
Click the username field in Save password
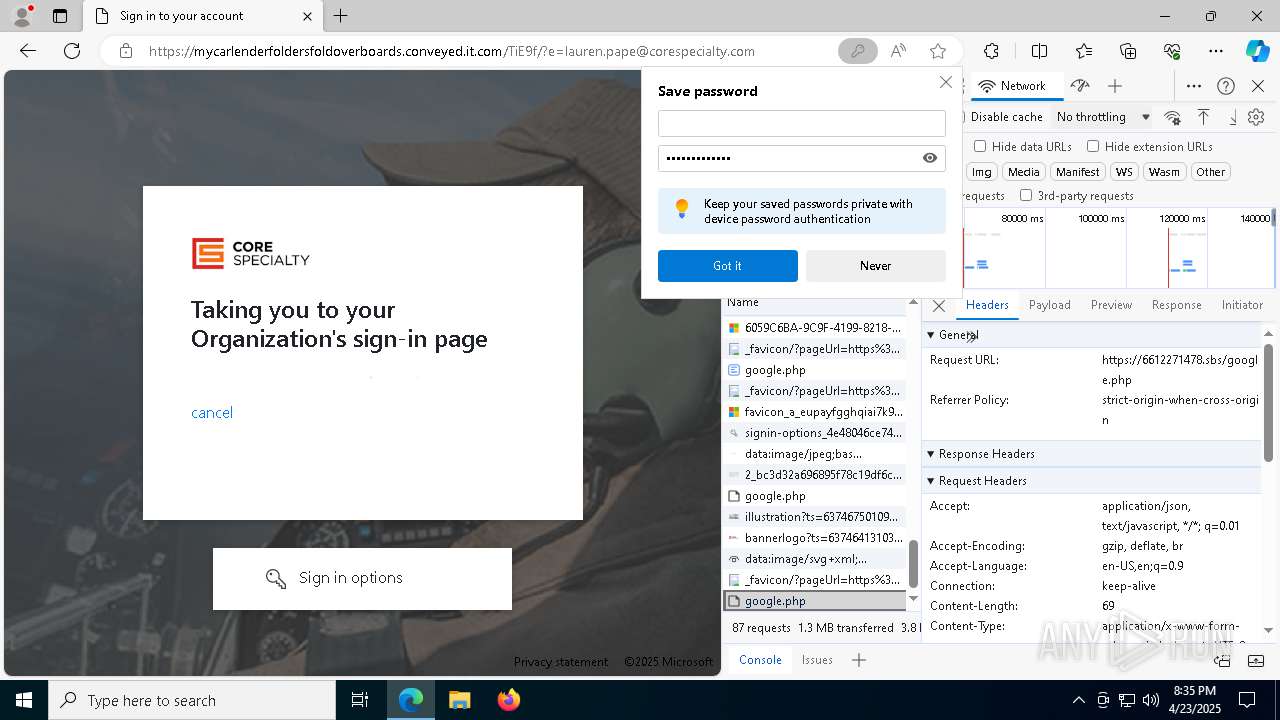[x=802, y=123]
